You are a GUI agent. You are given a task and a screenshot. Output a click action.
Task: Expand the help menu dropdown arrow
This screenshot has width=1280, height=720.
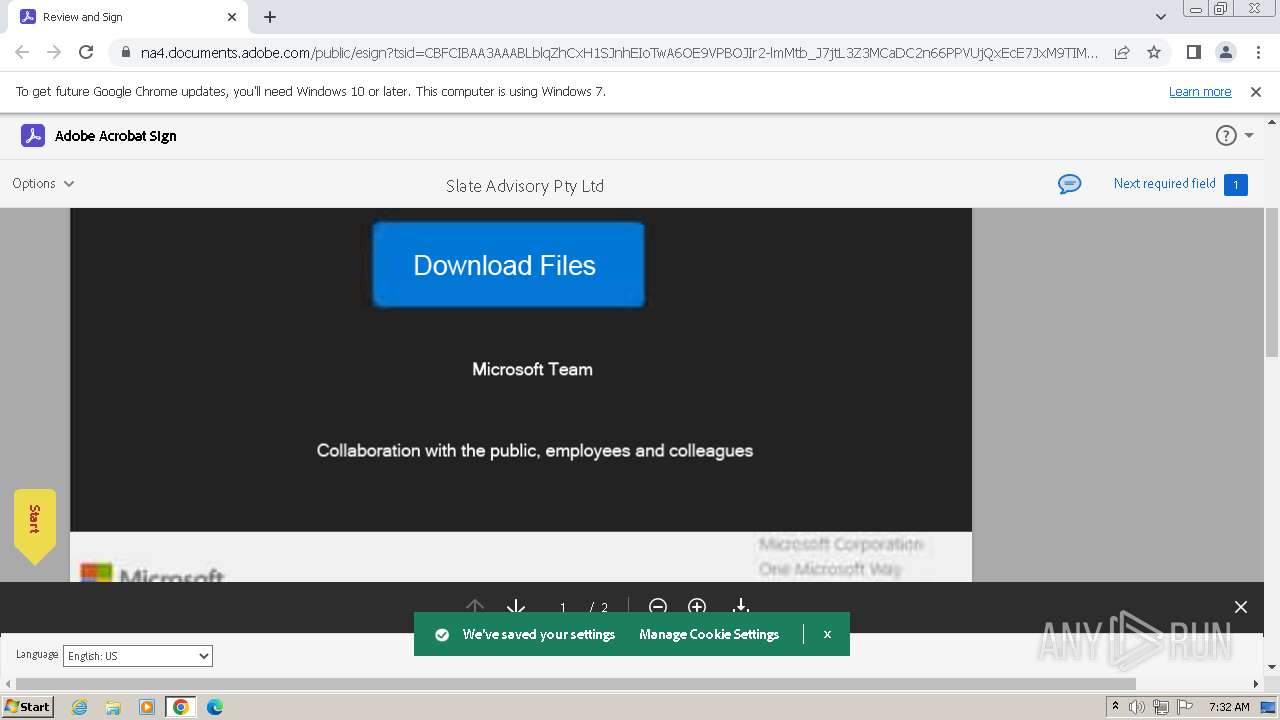coord(1249,136)
